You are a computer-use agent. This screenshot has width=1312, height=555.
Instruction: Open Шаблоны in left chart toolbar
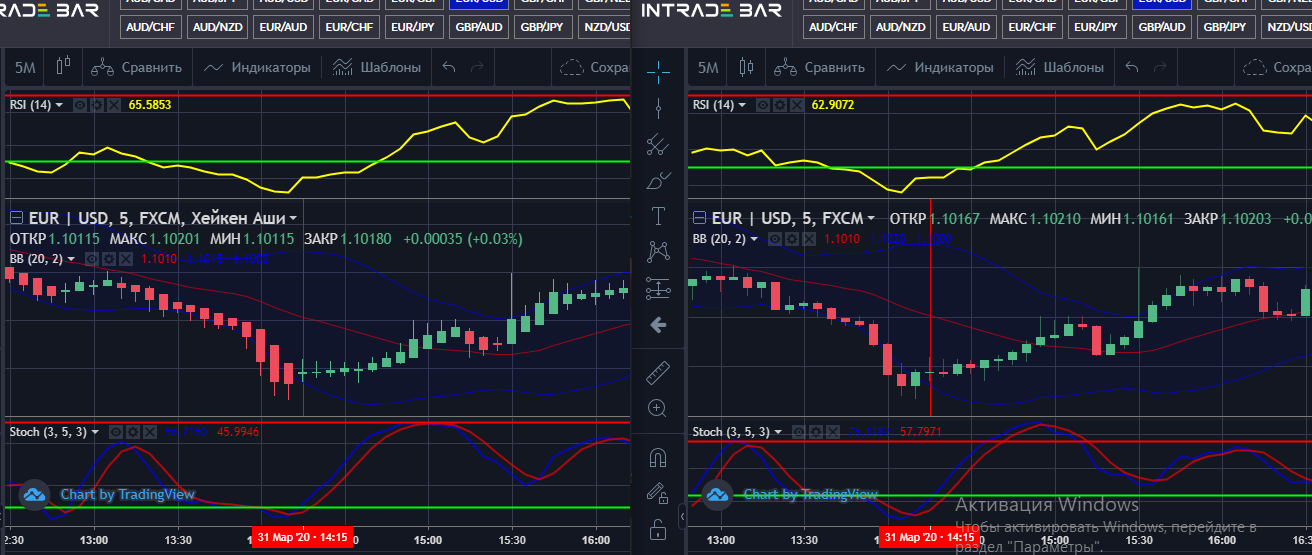click(376, 68)
